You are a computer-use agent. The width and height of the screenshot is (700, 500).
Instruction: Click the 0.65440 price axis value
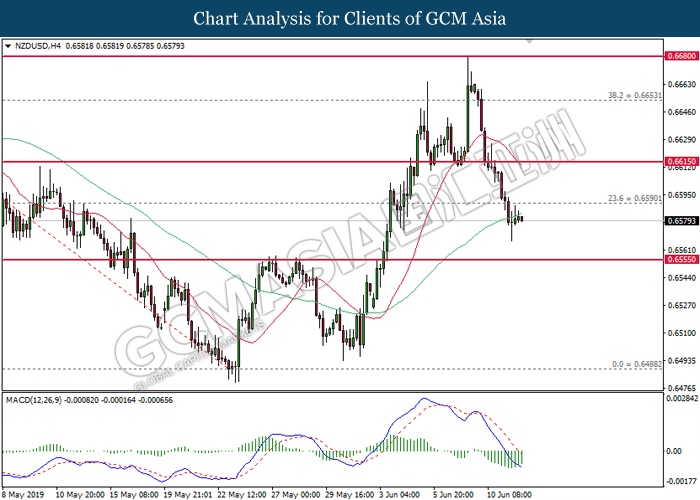click(682, 278)
